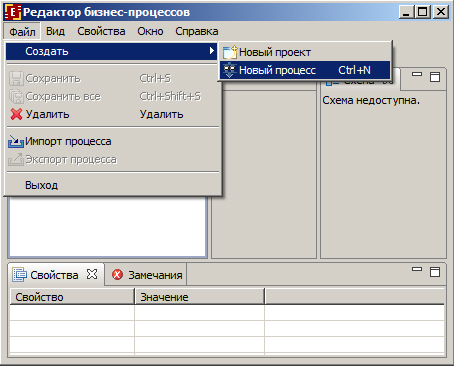Click the red Замечания error icon

117,275
